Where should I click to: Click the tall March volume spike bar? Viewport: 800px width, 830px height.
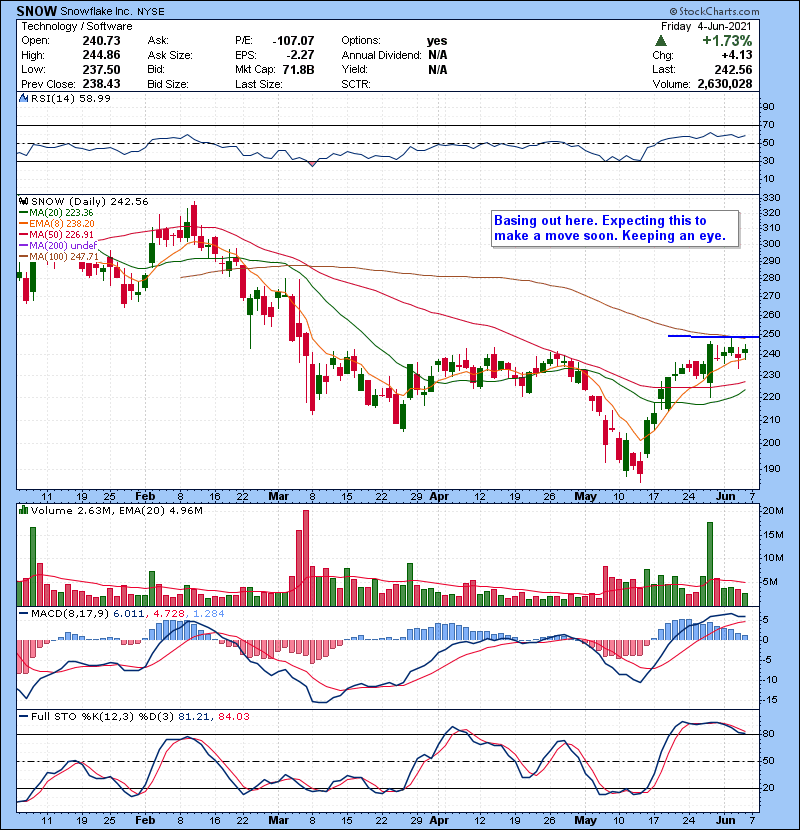click(305, 558)
